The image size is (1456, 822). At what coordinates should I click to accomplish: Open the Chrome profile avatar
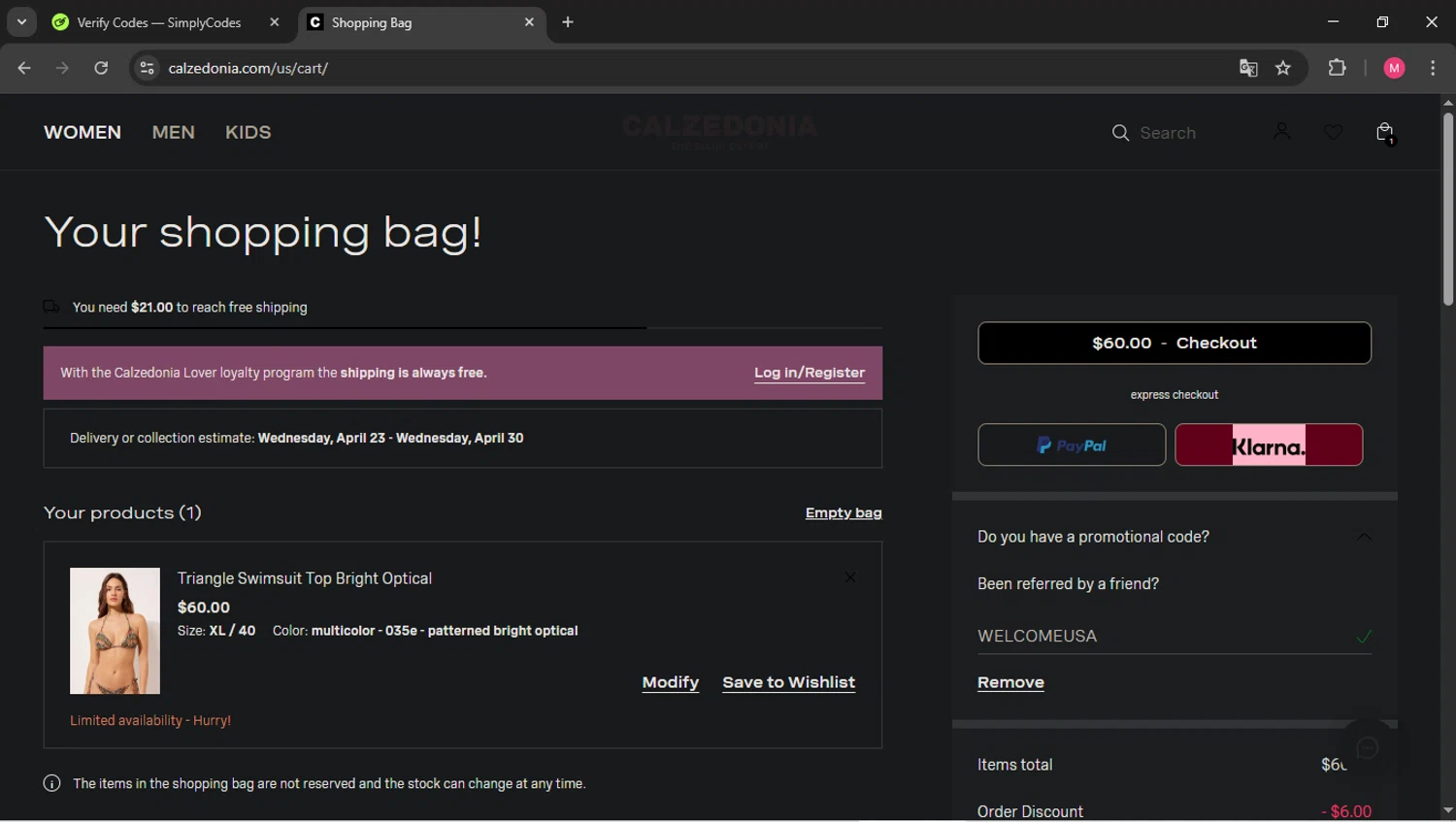1394,68
